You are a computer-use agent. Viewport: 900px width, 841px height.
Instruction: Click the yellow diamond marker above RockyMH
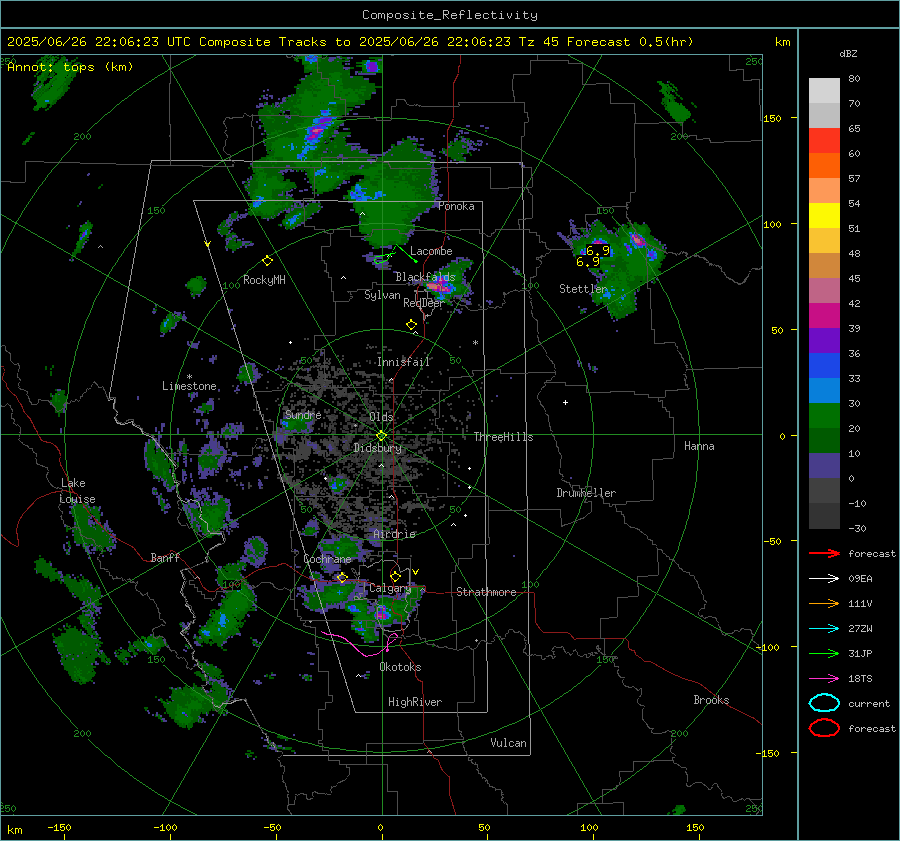267,261
